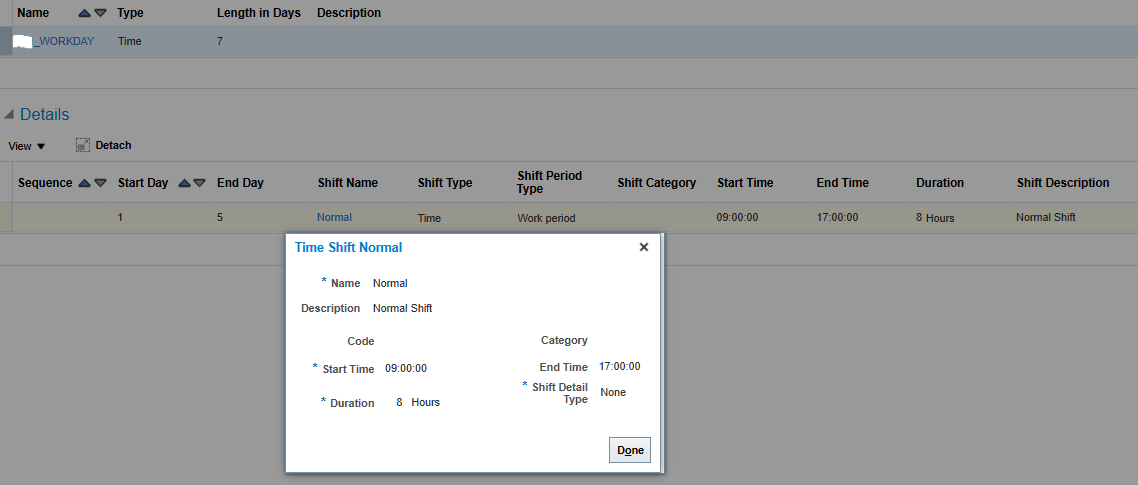Click the dialog Duration value 8 Hours
This screenshot has width=1138, height=485.
click(x=418, y=402)
